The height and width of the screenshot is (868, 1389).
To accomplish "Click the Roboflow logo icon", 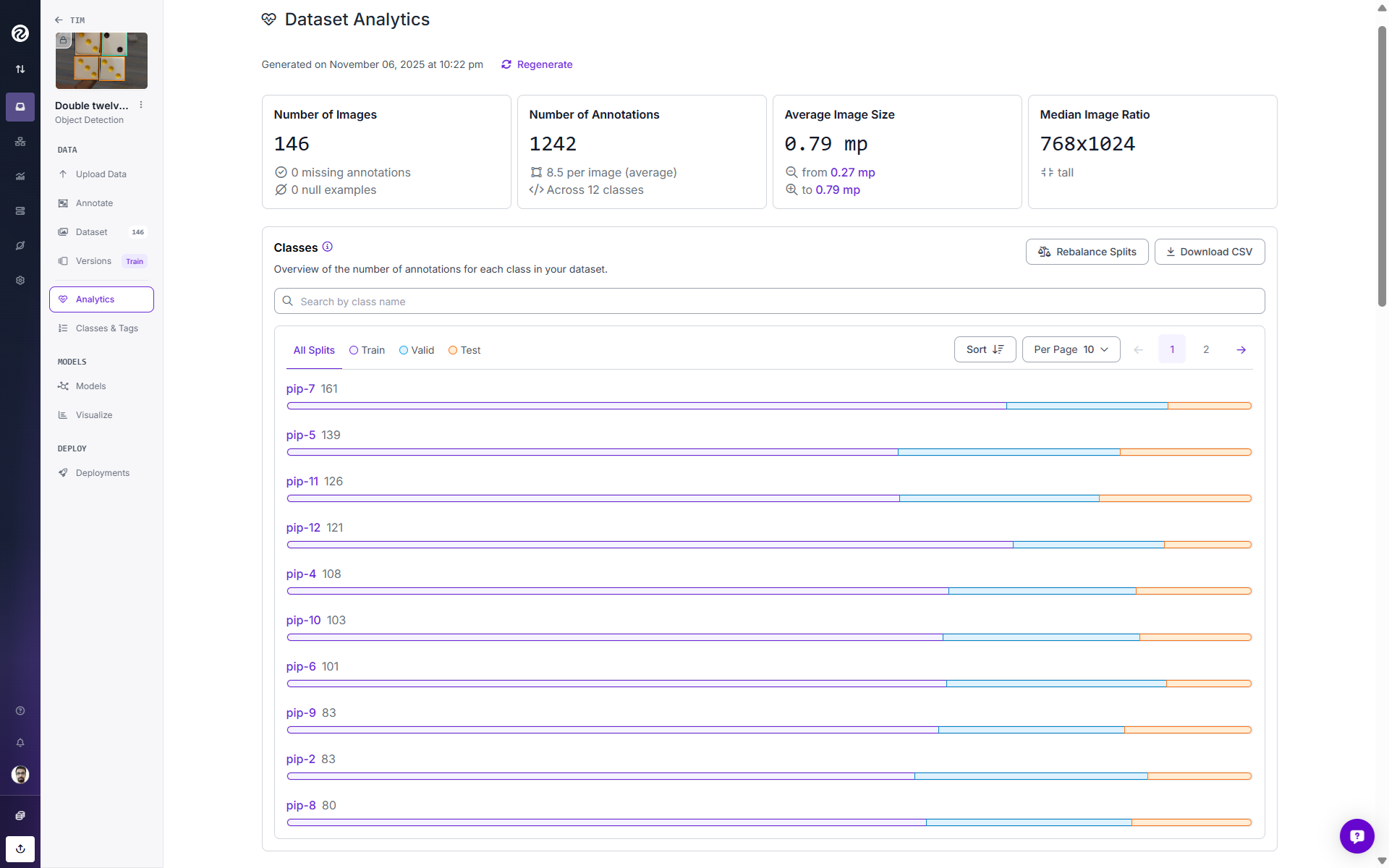I will click(x=20, y=33).
